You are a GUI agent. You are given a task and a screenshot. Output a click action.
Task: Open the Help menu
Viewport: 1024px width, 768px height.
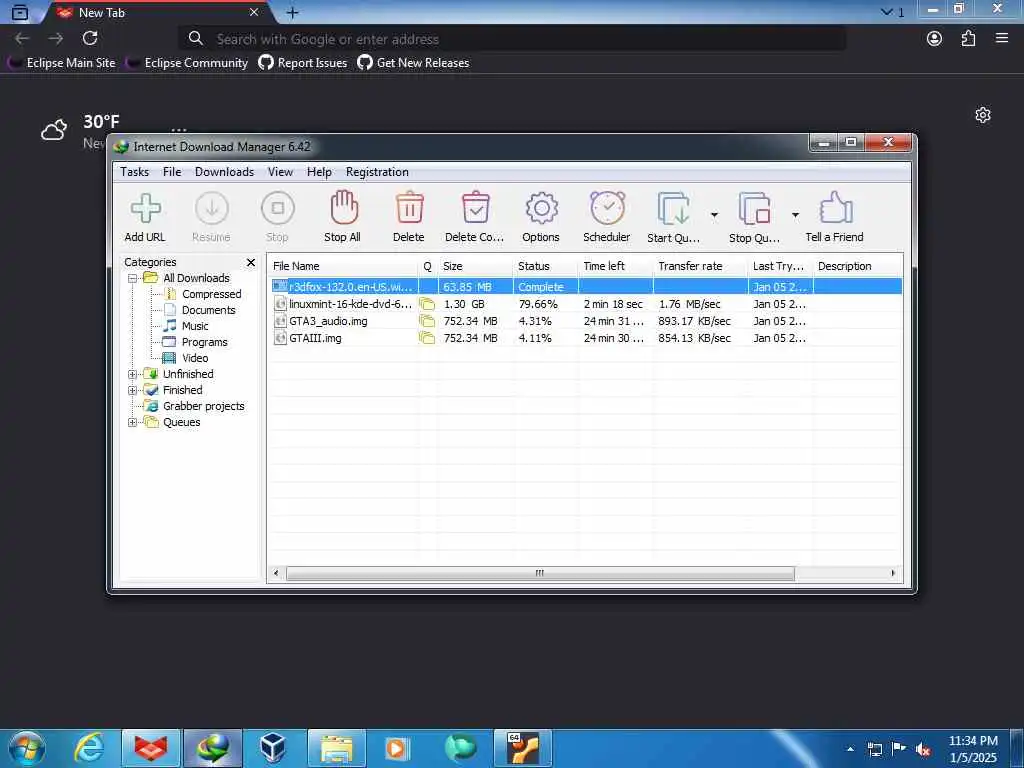(319, 172)
